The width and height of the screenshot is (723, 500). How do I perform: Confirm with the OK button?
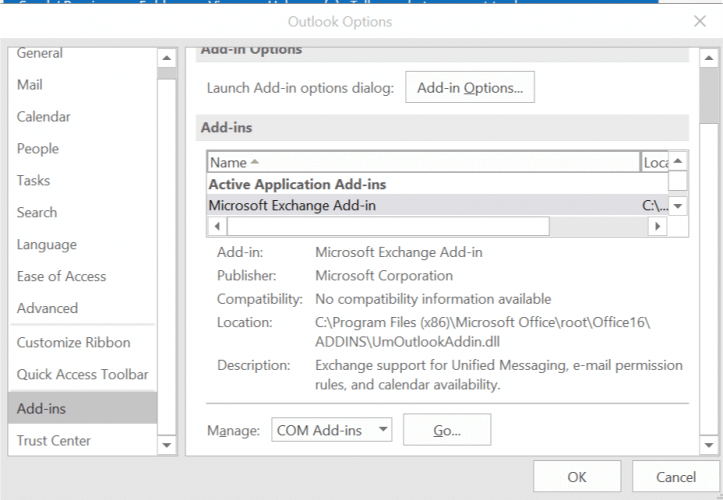[577, 476]
